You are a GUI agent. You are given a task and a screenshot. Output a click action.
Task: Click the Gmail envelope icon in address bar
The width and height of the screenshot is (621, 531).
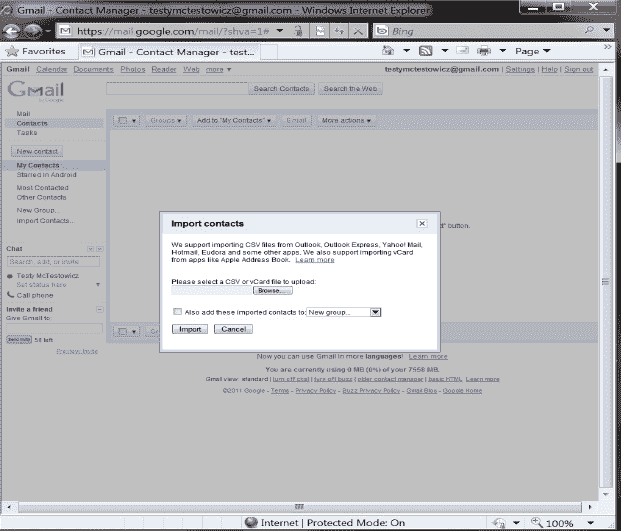click(x=65, y=31)
